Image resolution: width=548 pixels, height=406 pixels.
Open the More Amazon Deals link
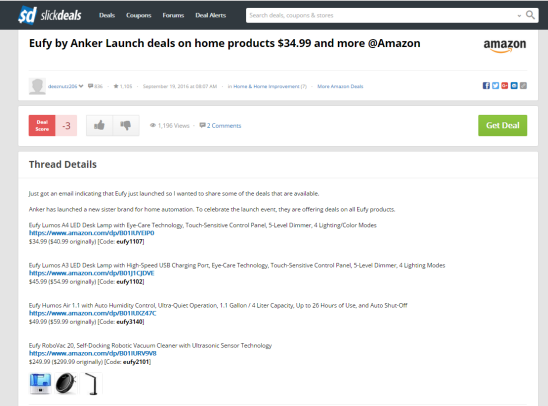pyautogui.click(x=340, y=86)
